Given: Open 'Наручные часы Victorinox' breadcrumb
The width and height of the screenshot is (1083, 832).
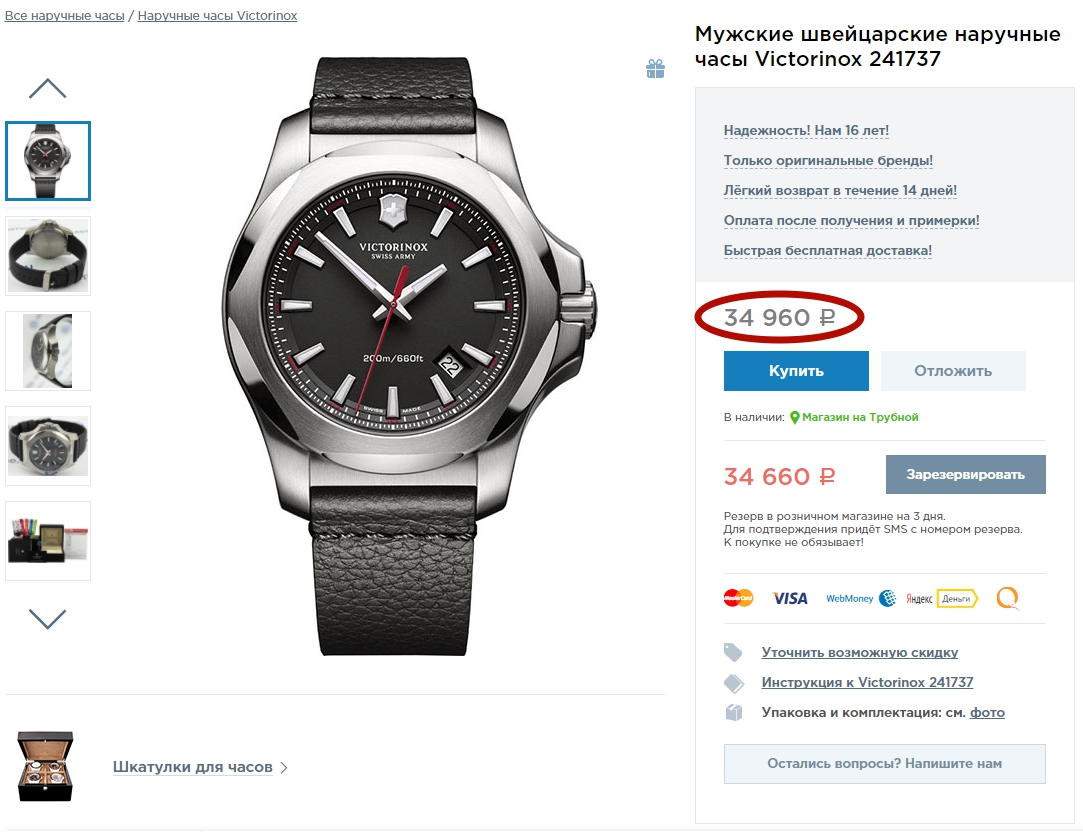Looking at the screenshot, I should [x=217, y=16].
